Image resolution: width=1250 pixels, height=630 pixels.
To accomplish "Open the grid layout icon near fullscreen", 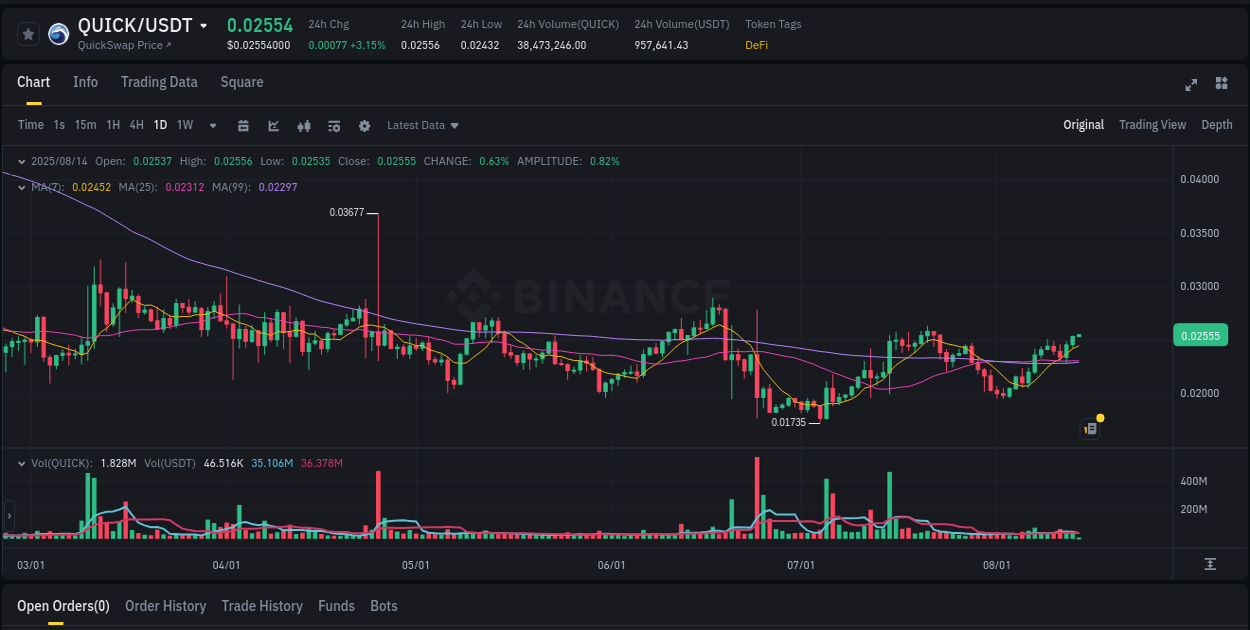I will (1222, 85).
